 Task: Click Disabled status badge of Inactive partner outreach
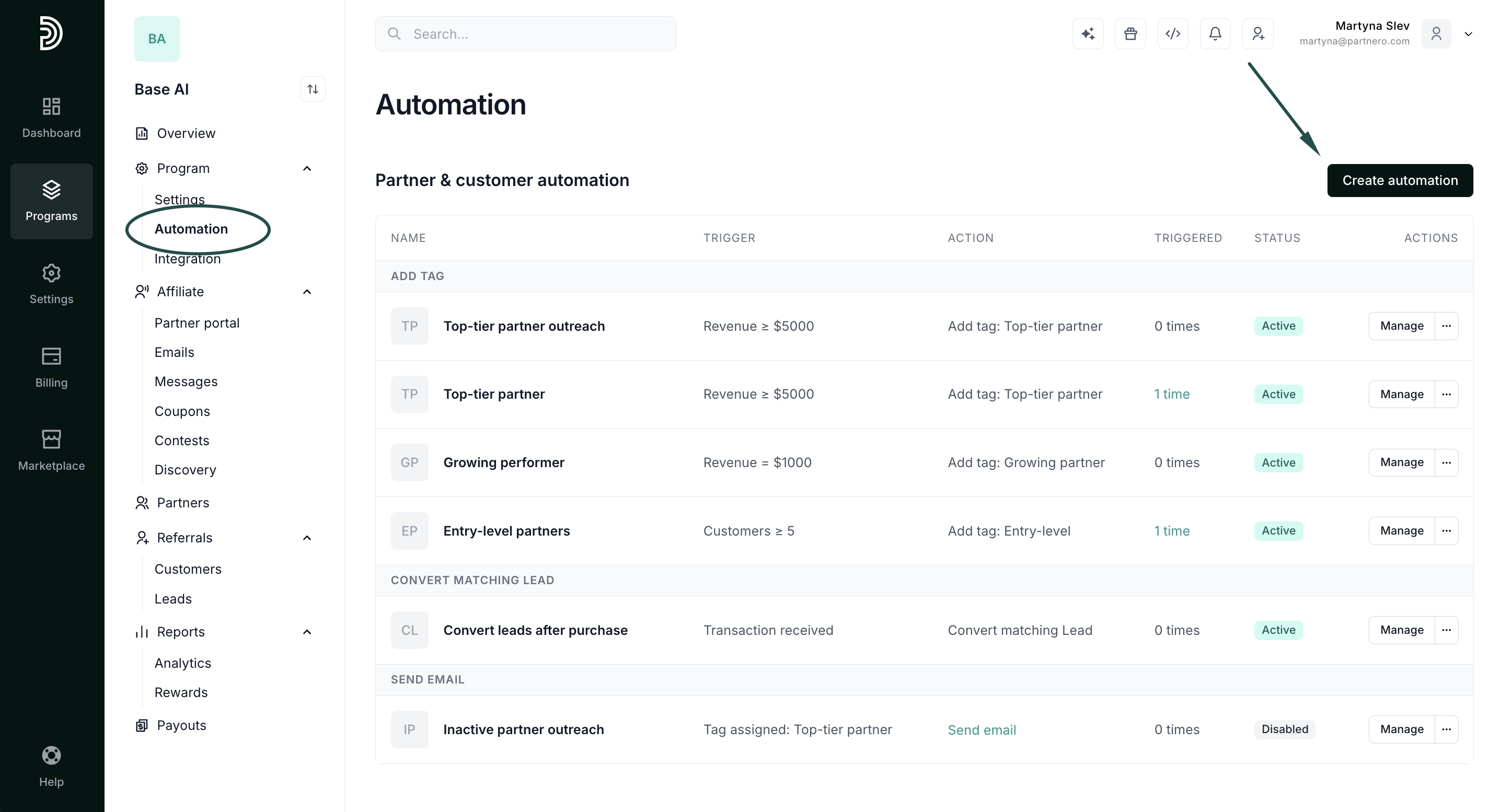[x=1285, y=729]
